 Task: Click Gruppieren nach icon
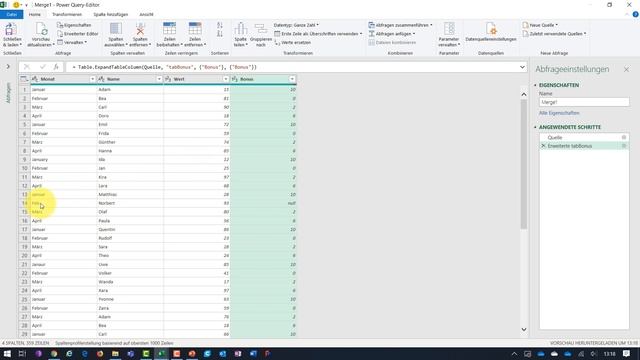(x=261, y=29)
